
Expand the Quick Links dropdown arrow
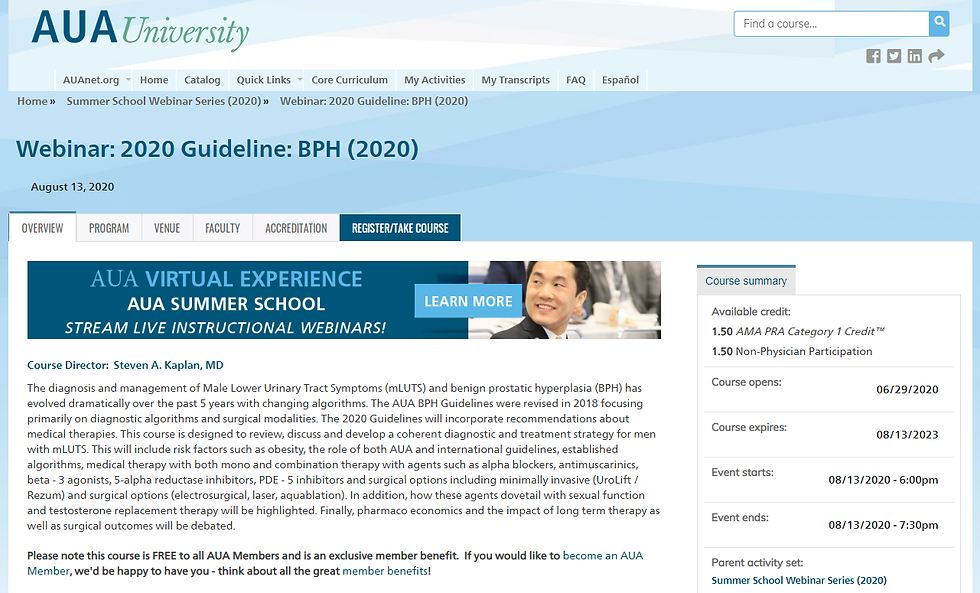(299, 79)
